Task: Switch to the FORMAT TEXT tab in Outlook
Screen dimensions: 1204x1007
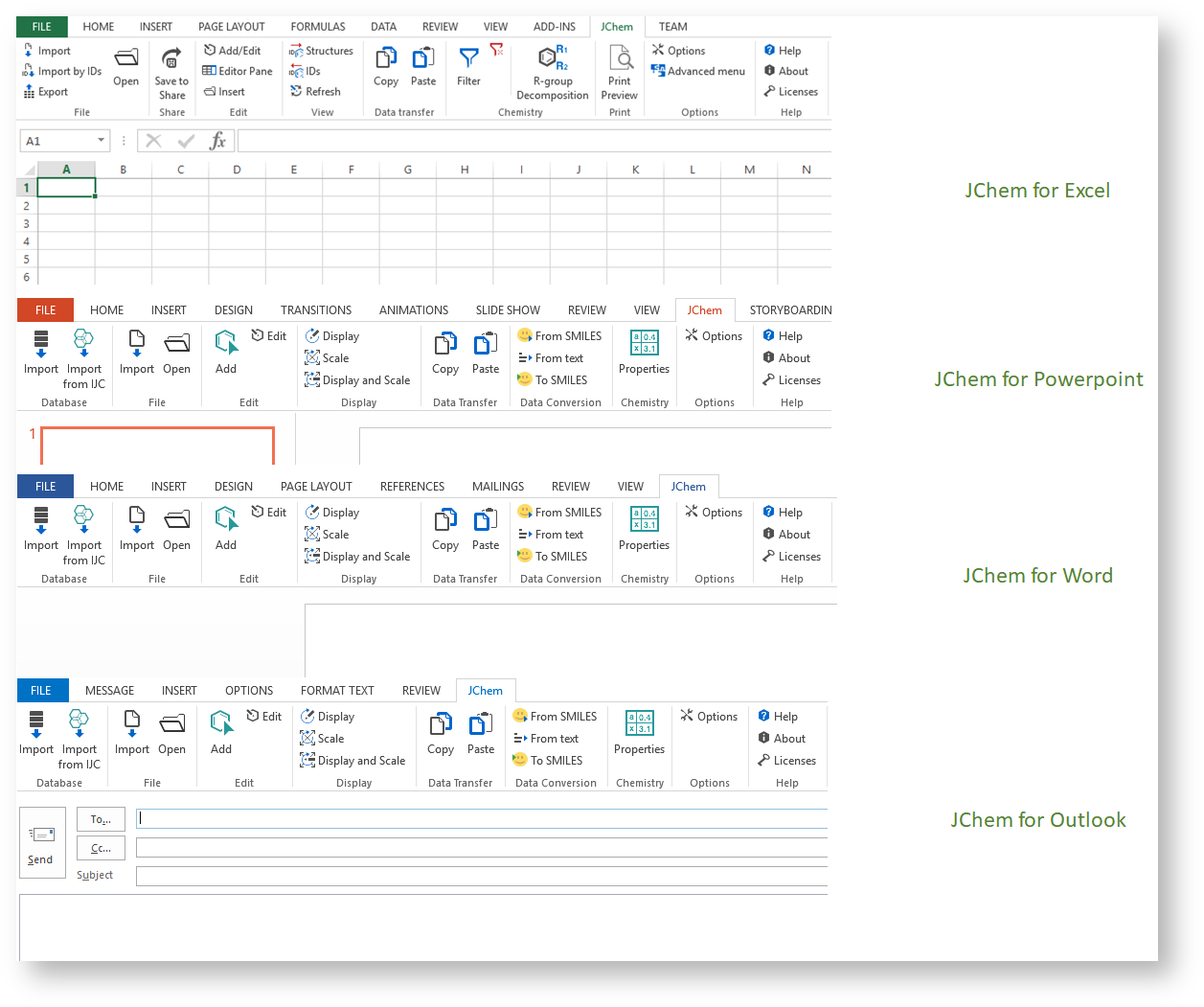Action: pos(337,691)
